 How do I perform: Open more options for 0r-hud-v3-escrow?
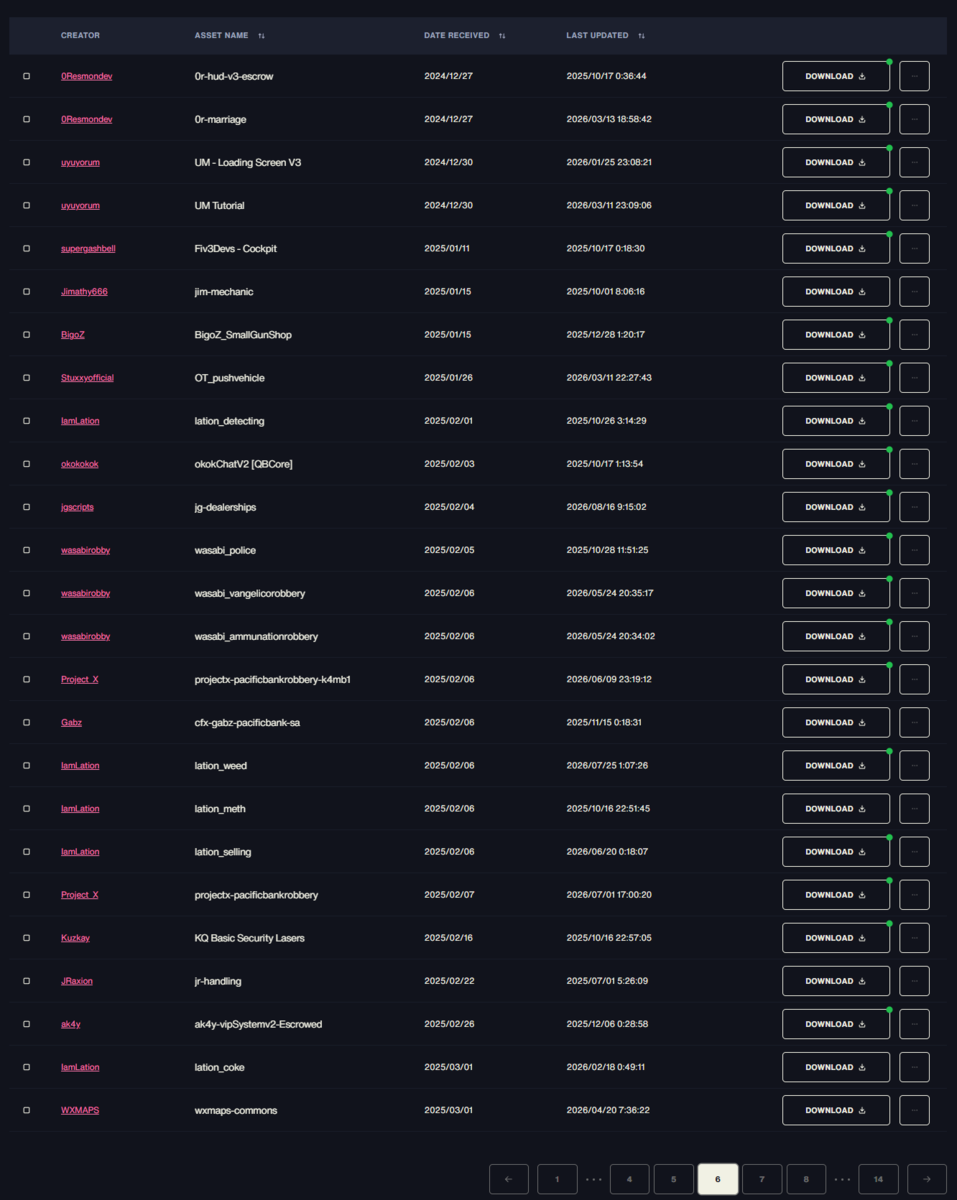[x=914, y=76]
